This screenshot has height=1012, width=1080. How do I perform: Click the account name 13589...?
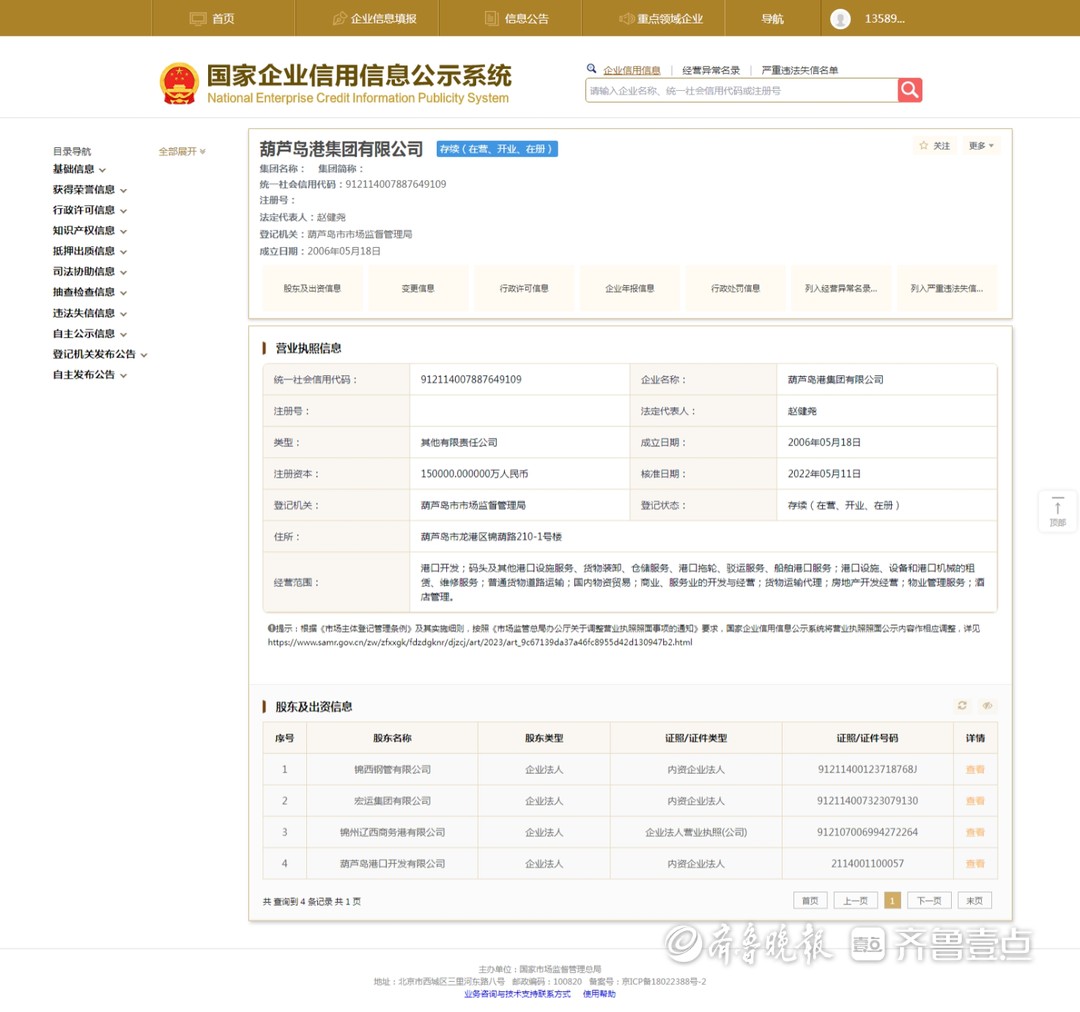pos(884,19)
